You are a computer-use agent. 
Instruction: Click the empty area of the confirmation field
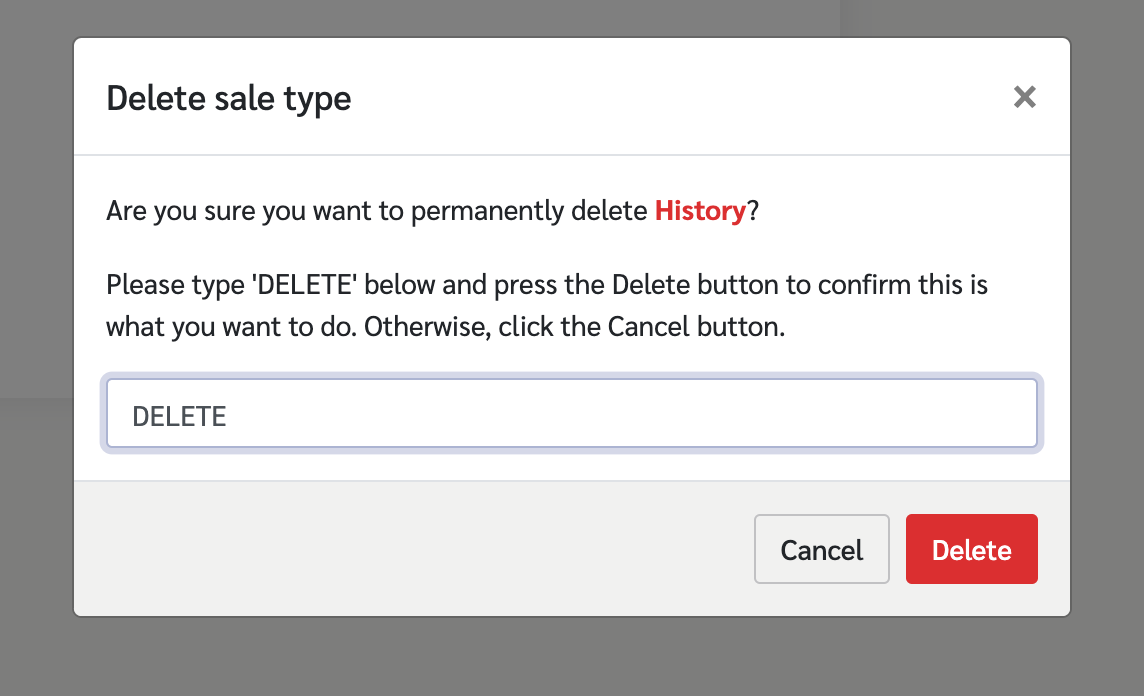click(627, 413)
